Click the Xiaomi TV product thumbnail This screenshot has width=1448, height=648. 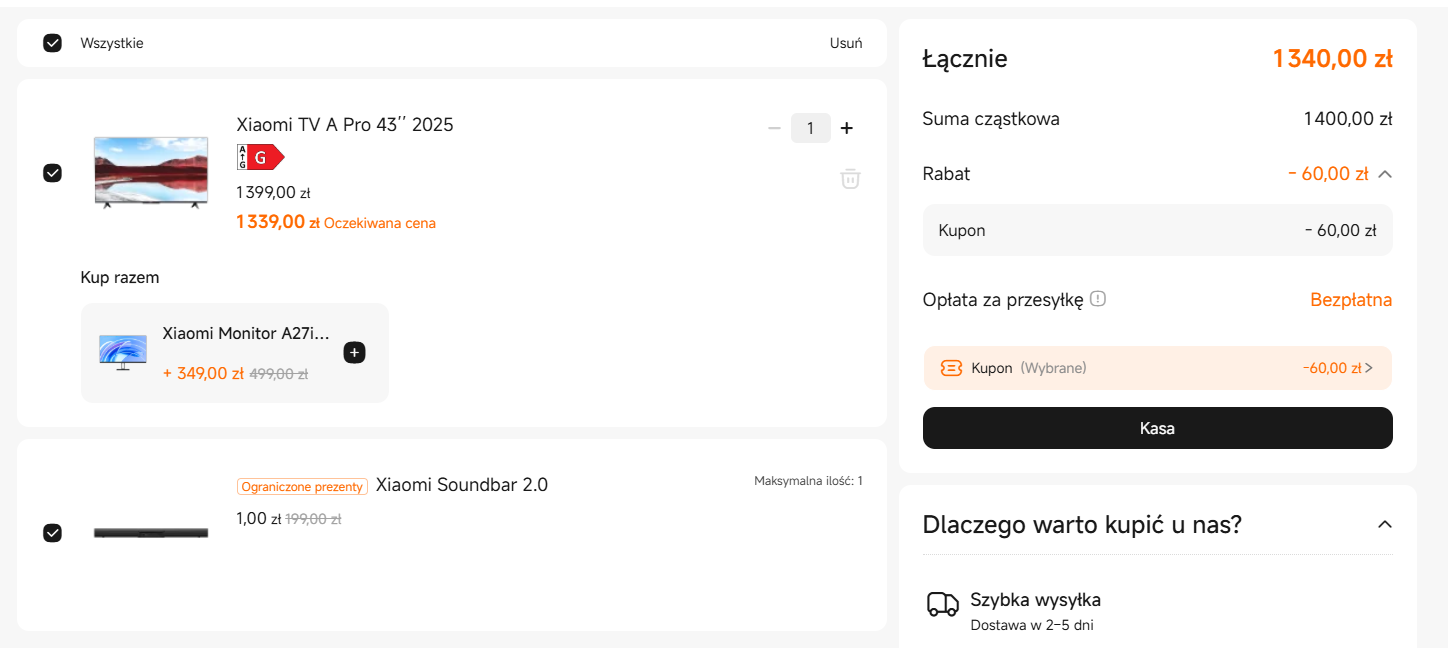coord(151,173)
